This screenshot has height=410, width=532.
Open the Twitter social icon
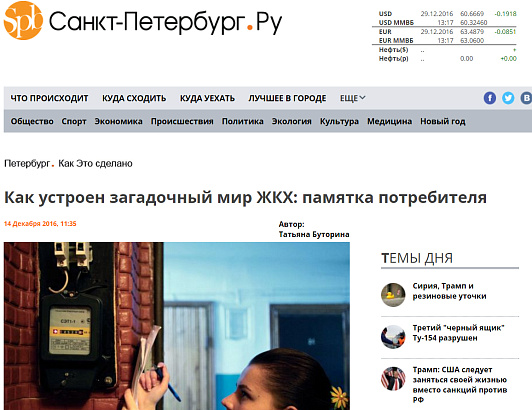point(508,98)
